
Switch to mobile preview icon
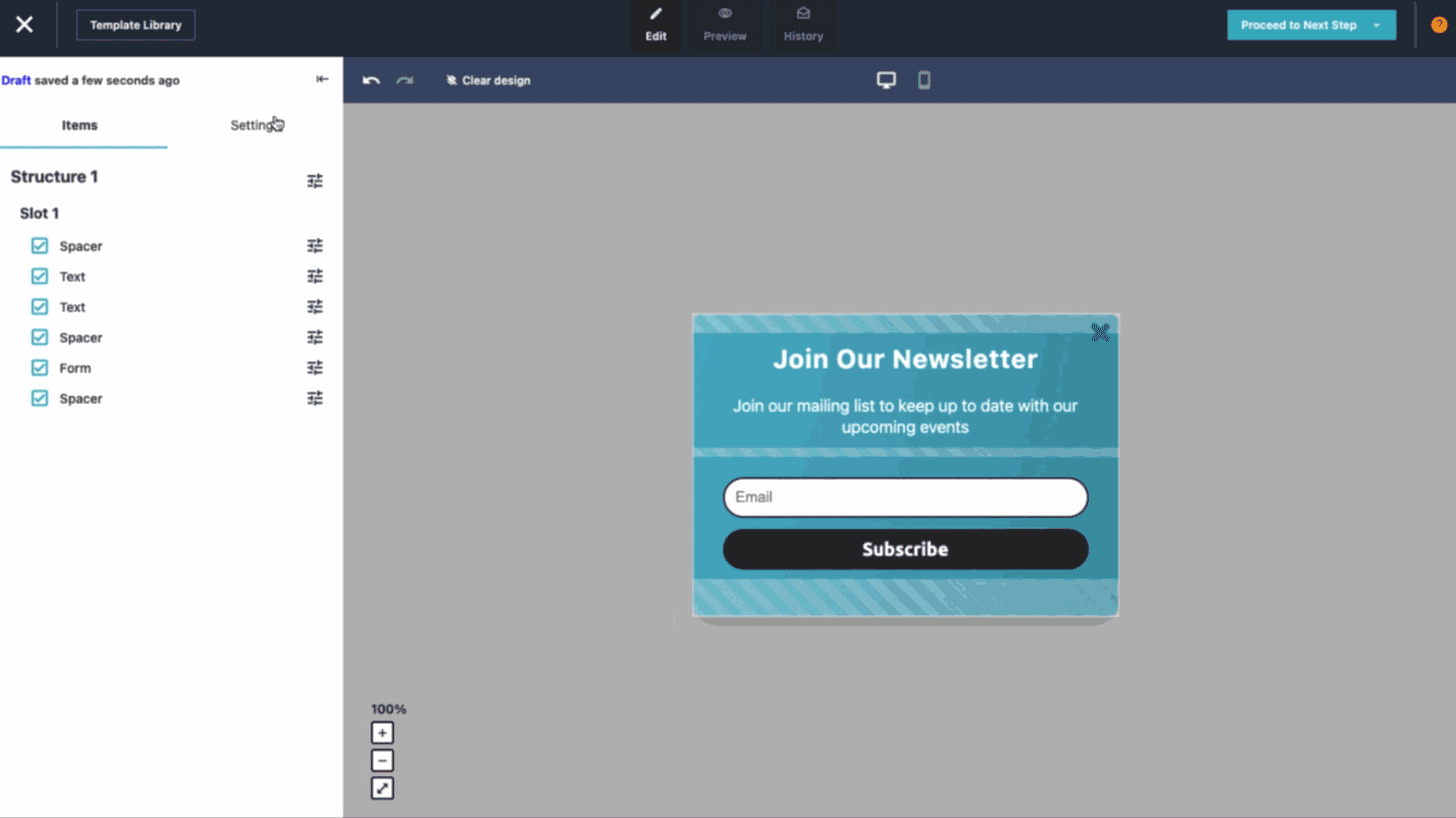coord(923,79)
